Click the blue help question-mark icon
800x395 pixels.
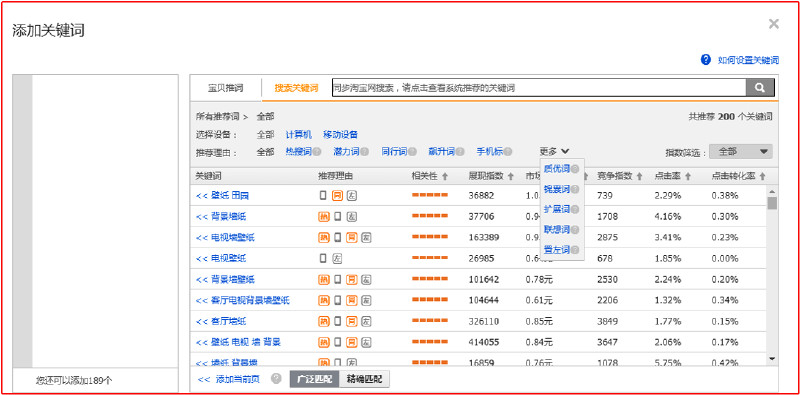[x=706, y=60]
